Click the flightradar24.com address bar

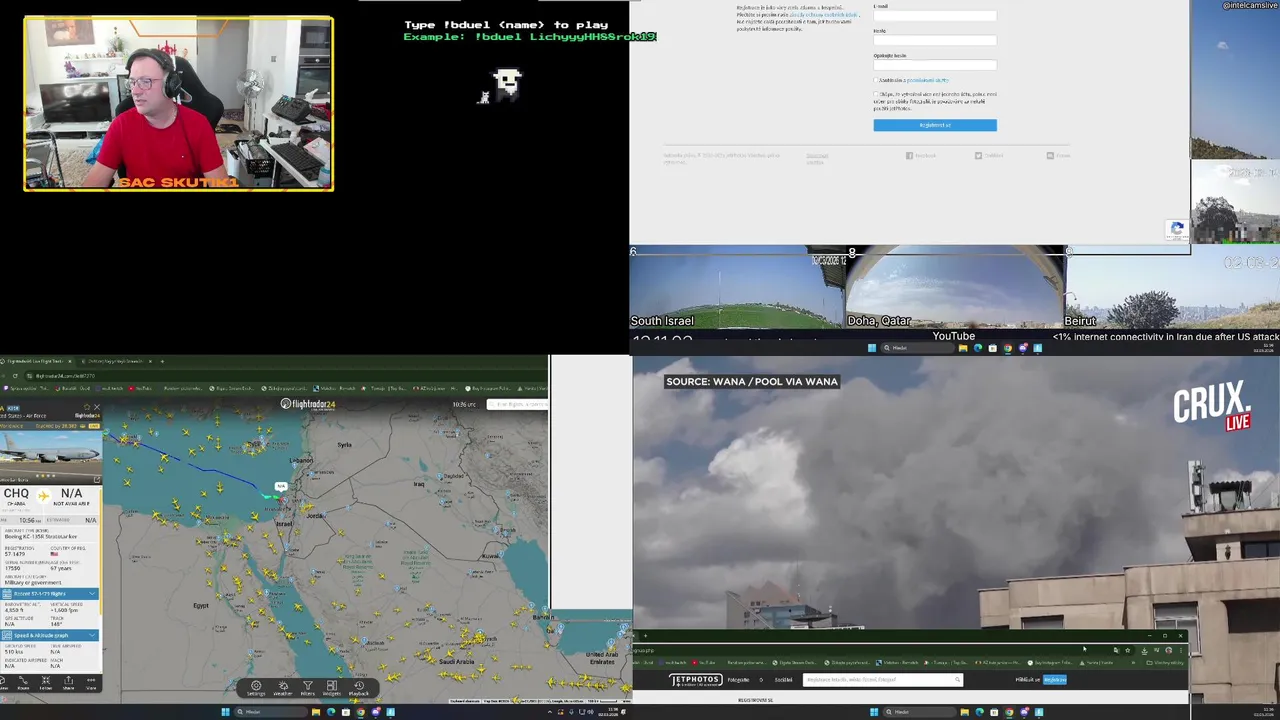click(x=285, y=376)
